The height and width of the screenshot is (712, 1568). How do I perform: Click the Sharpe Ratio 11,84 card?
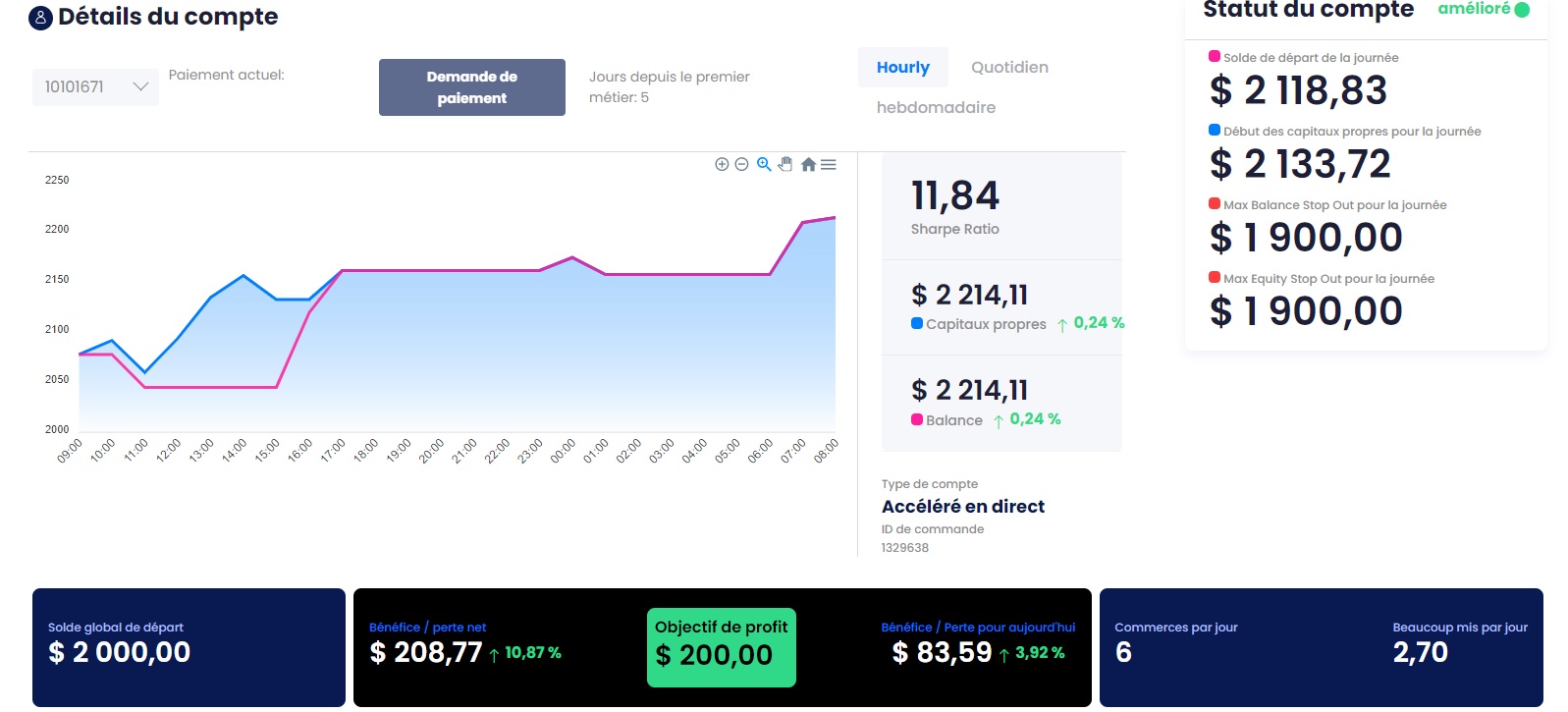(1000, 206)
